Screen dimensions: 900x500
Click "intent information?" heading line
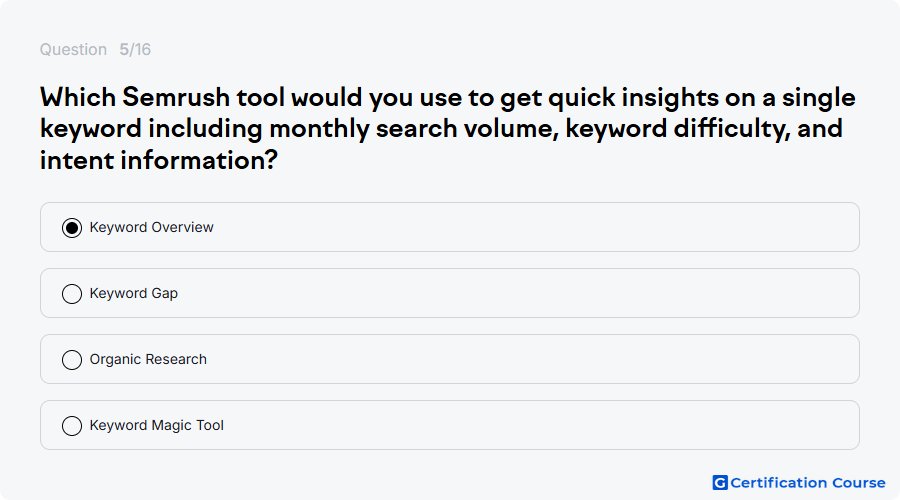159,160
